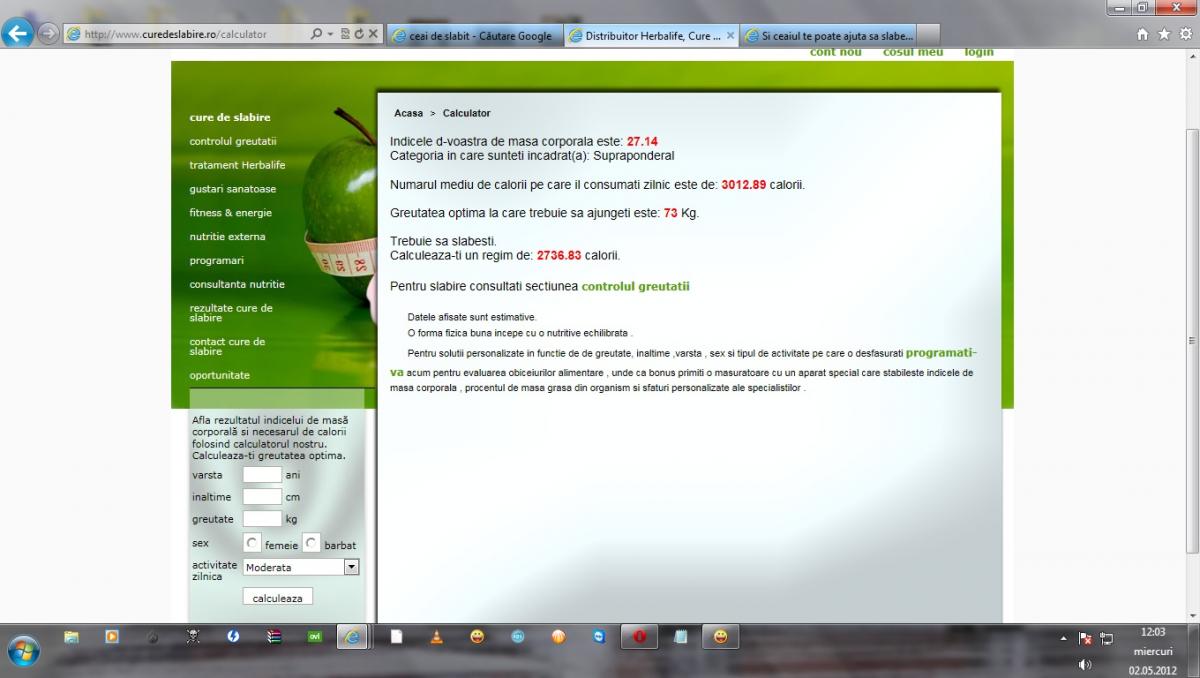Open VLC media player from taskbar

click(436, 636)
